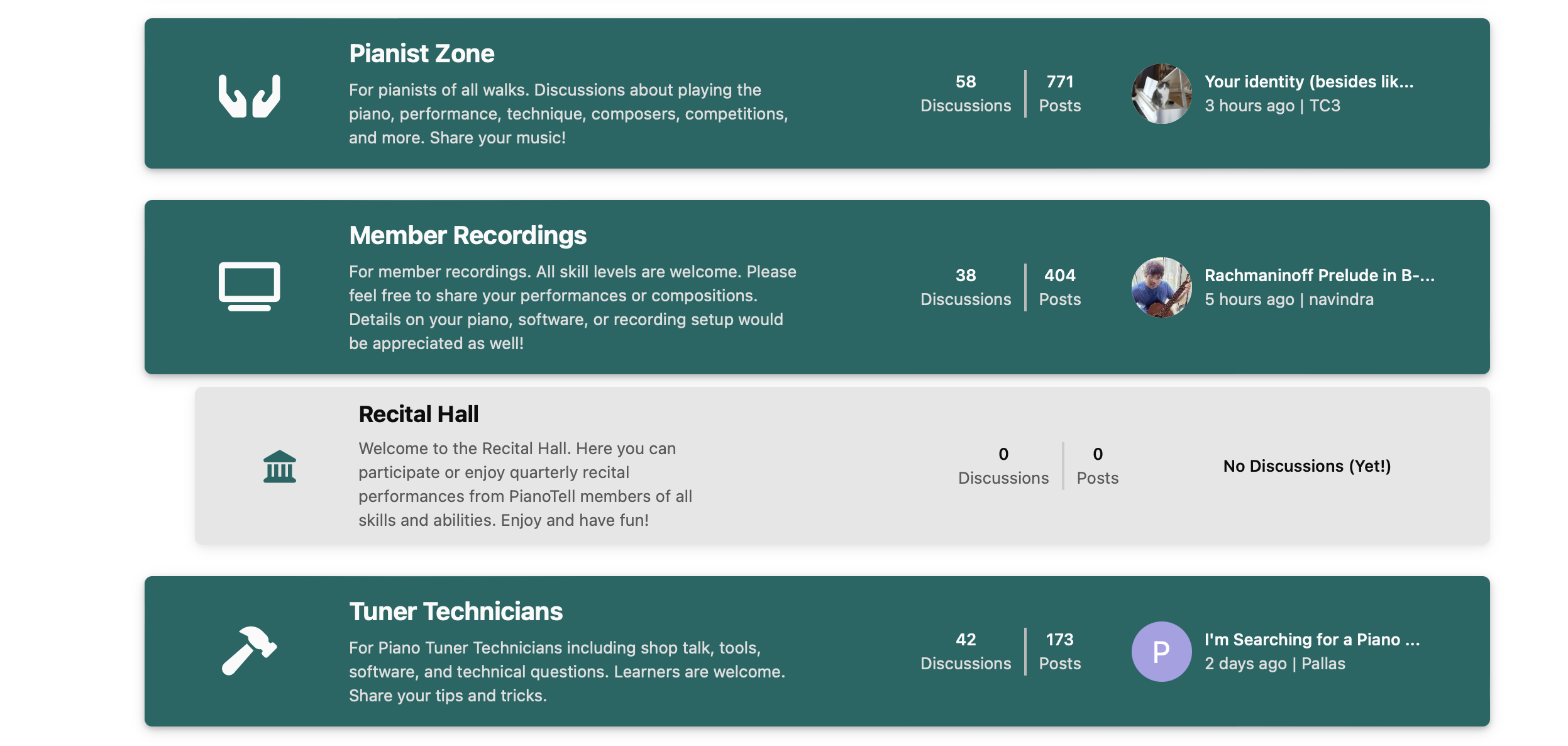This screenshot has height=746, width=1568.
Task: Open TC3's cat avatar thumbnail
Action: (1161, 94)
